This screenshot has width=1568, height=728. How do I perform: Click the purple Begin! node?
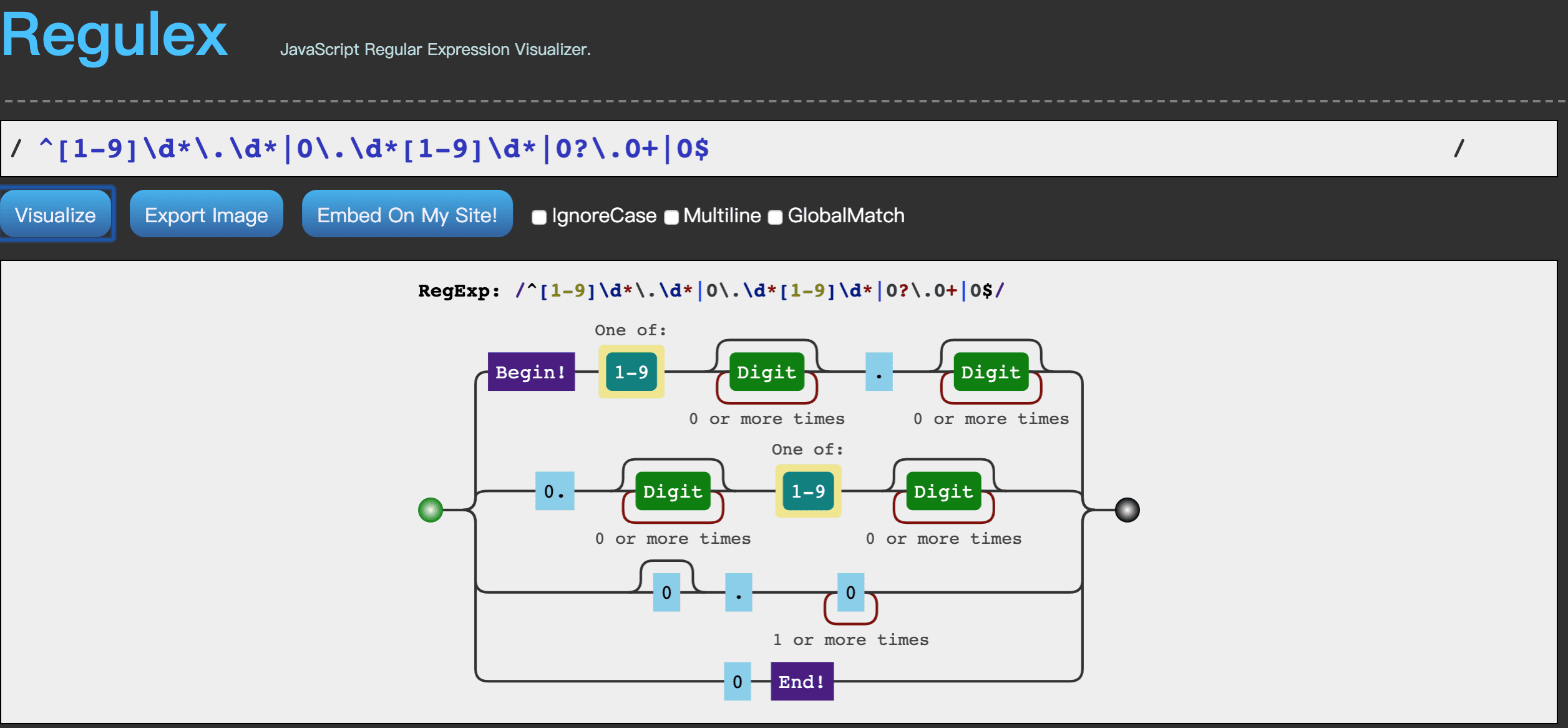(x=530, y=372)
